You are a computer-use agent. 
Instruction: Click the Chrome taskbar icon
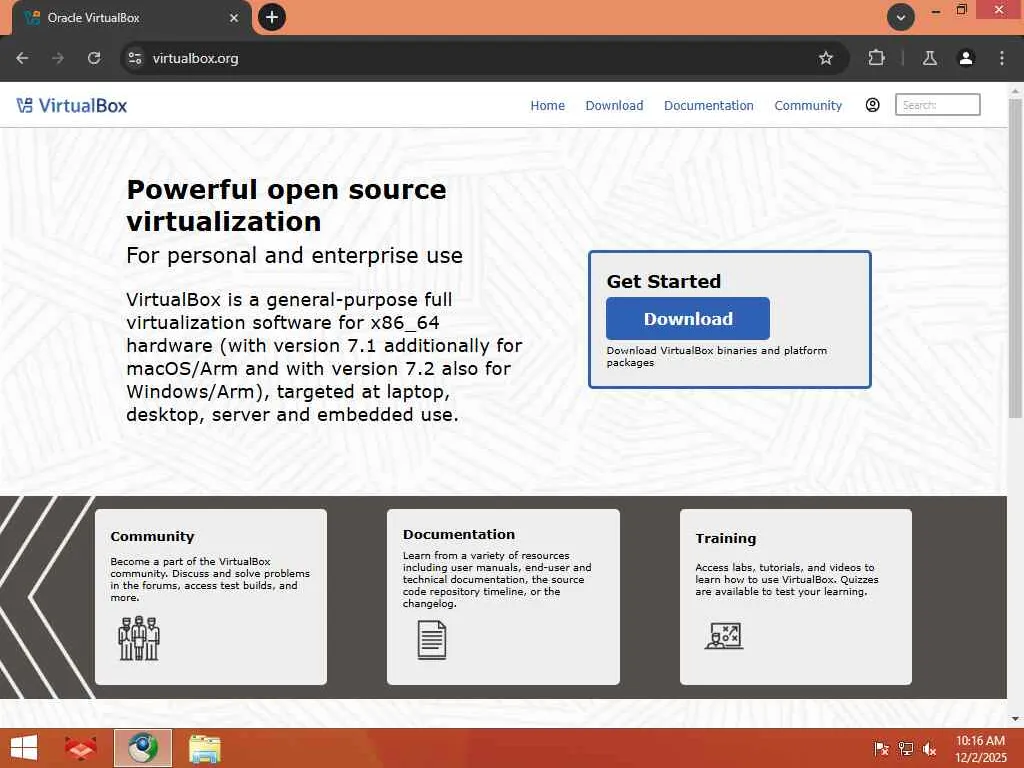click(x=143, y=748)
